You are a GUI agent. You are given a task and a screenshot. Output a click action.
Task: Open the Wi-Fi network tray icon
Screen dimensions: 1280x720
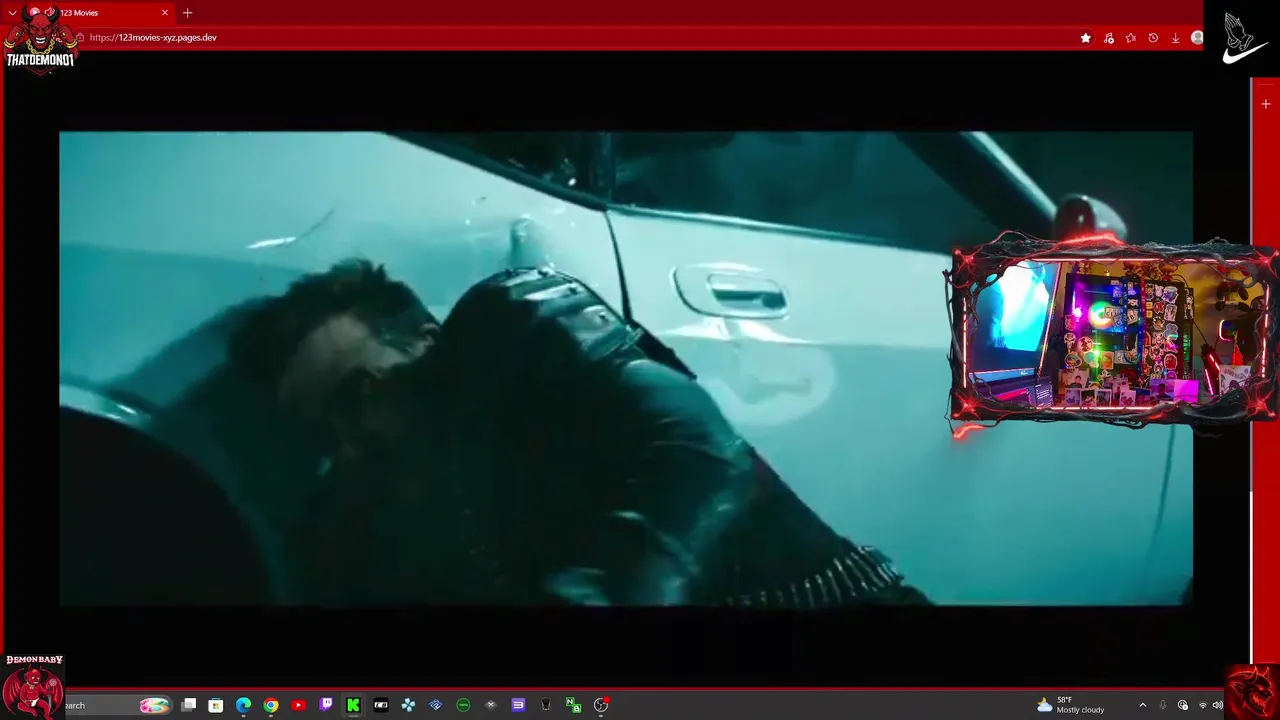point(1203,705)
